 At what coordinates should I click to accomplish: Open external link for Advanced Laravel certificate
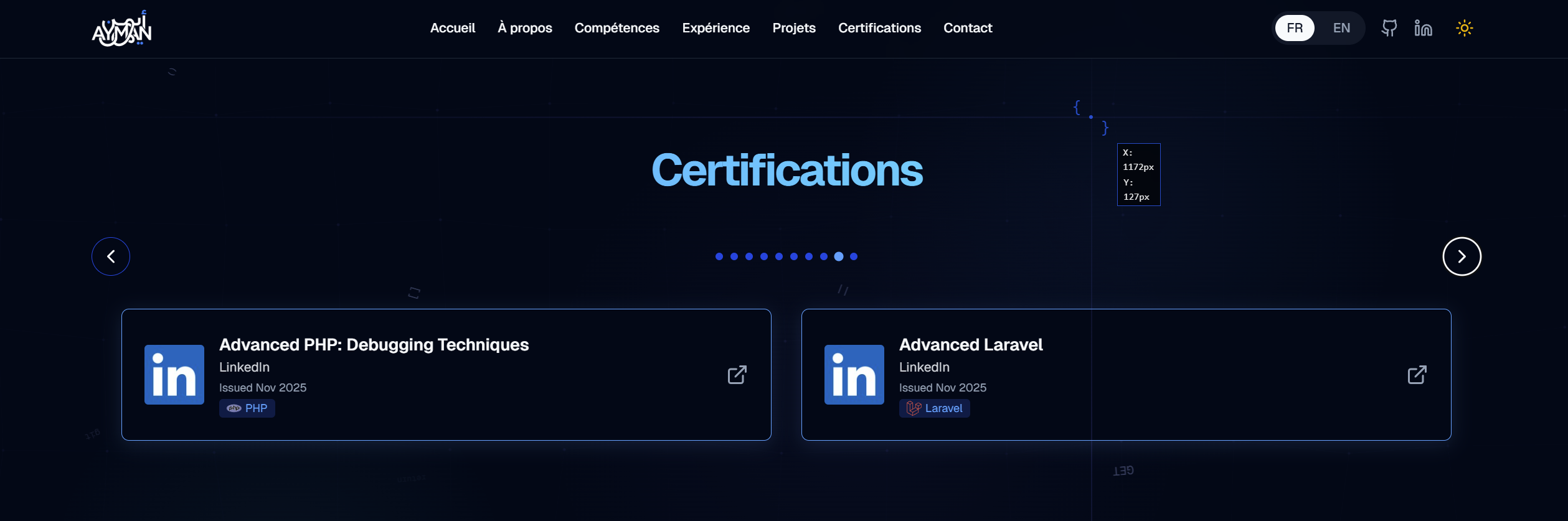tap(1417, 375)
